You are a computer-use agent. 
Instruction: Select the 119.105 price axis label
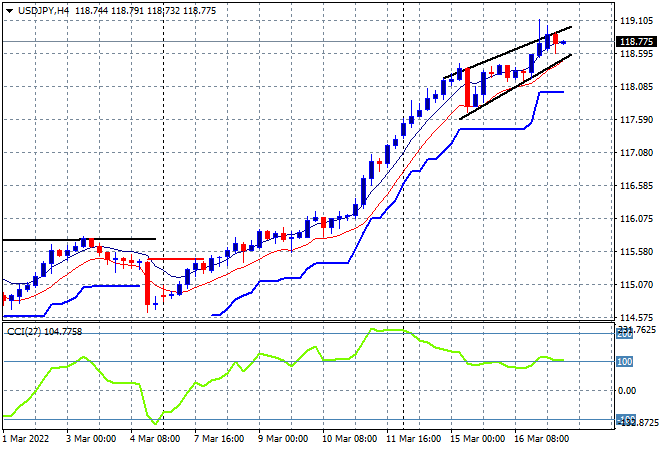point(637,21)
